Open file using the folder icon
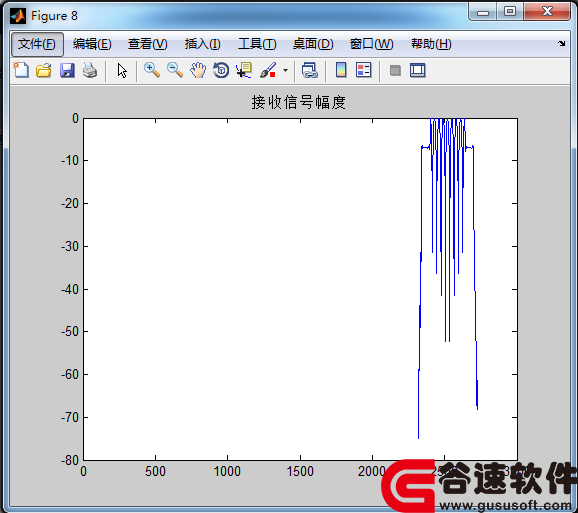This screenshot has height=513, width=578. pos(44,70)
